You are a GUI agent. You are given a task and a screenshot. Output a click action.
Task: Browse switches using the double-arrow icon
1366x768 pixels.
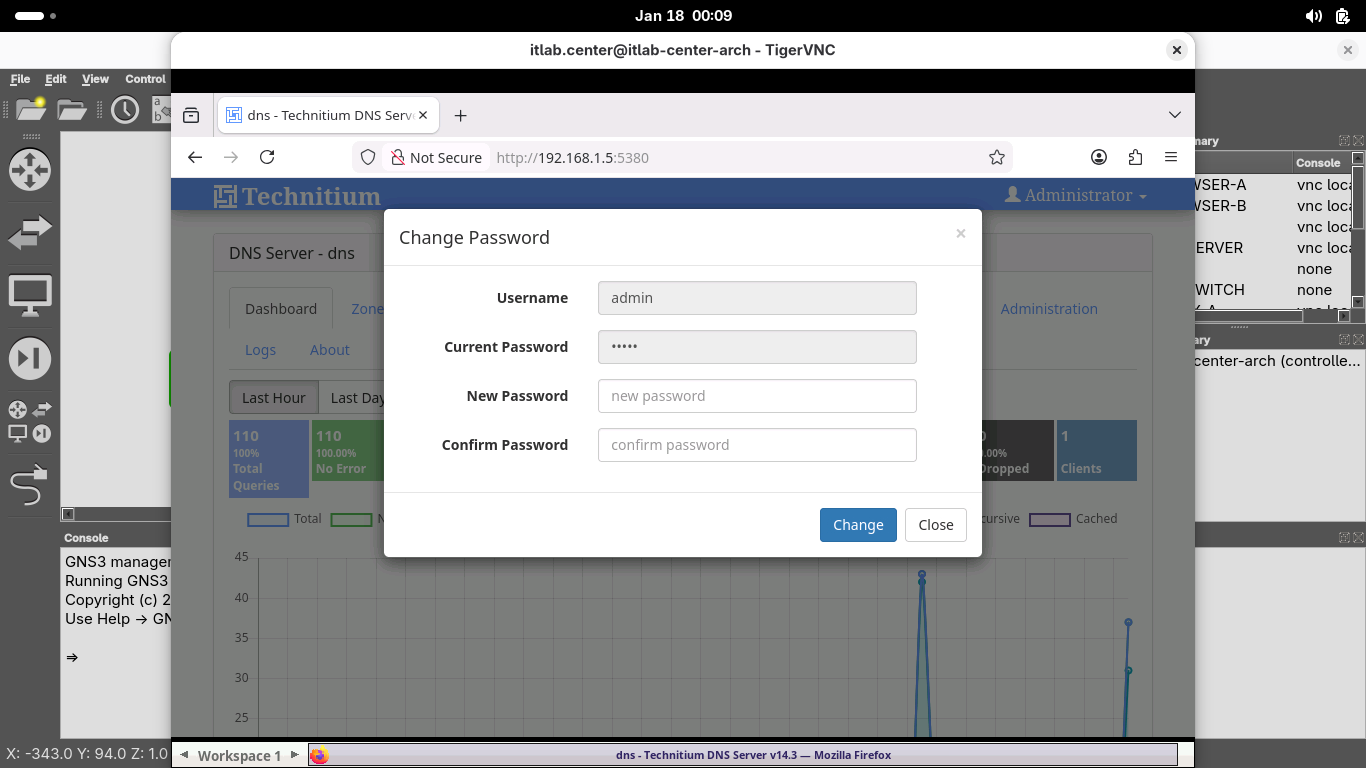coord(29,233)
